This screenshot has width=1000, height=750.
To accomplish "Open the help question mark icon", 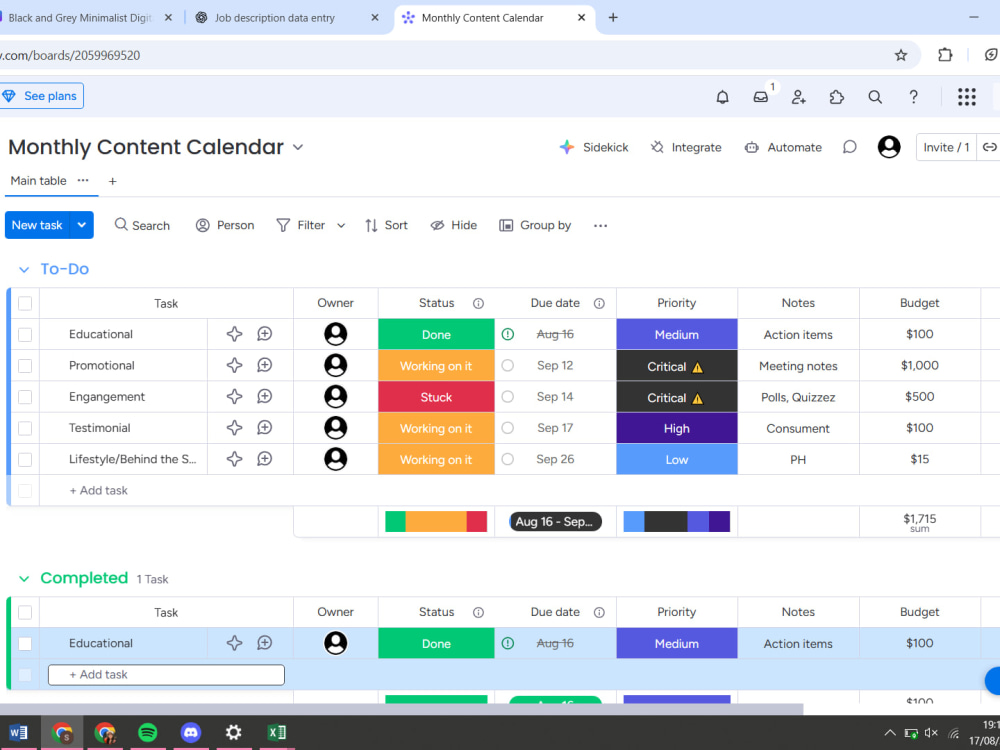I will [x=913, y=97].
